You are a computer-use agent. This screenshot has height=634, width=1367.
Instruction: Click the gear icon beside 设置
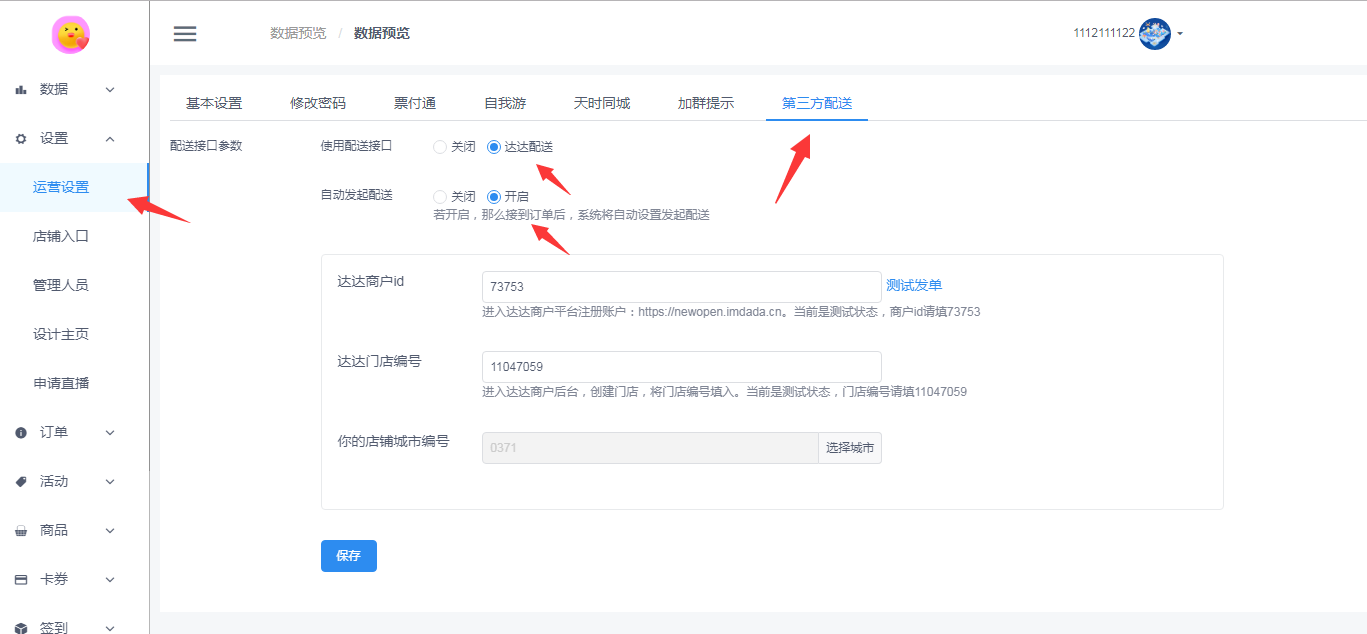21,138
